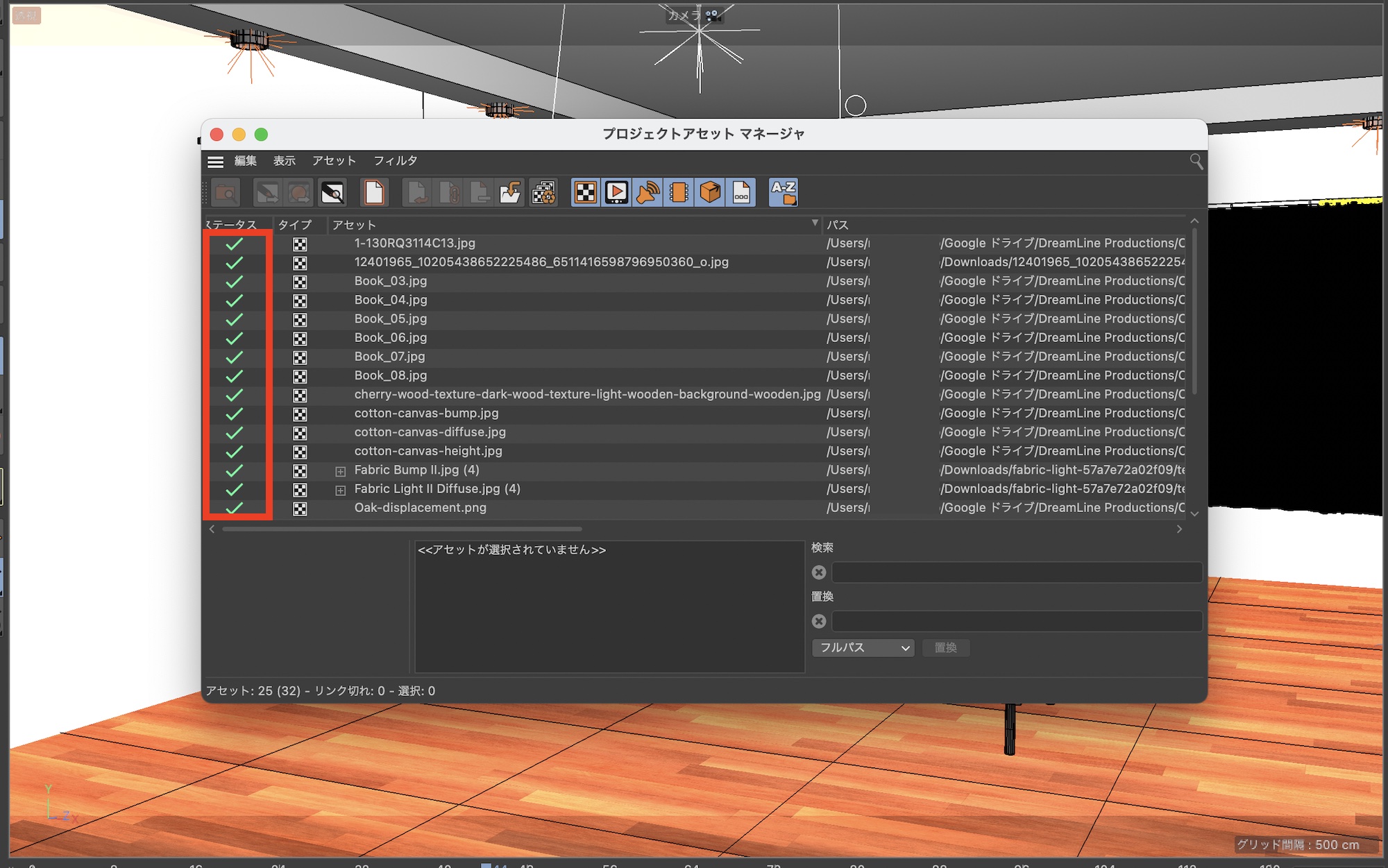Screen dimensions: 1388x868
Task: Select the Book_05.jpg asset row
Action: 390,319
